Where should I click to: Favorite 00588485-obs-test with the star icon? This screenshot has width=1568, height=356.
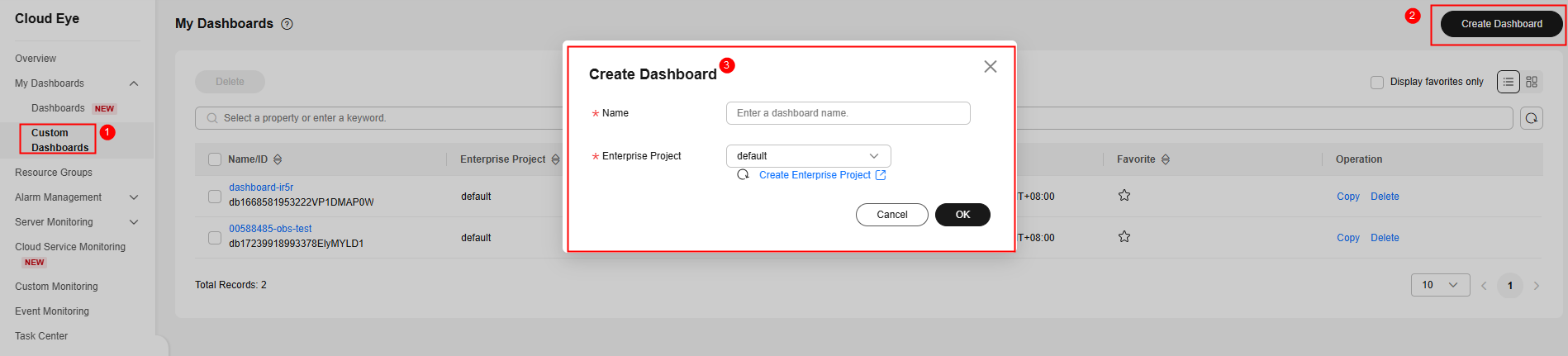tap(1124, 237)
